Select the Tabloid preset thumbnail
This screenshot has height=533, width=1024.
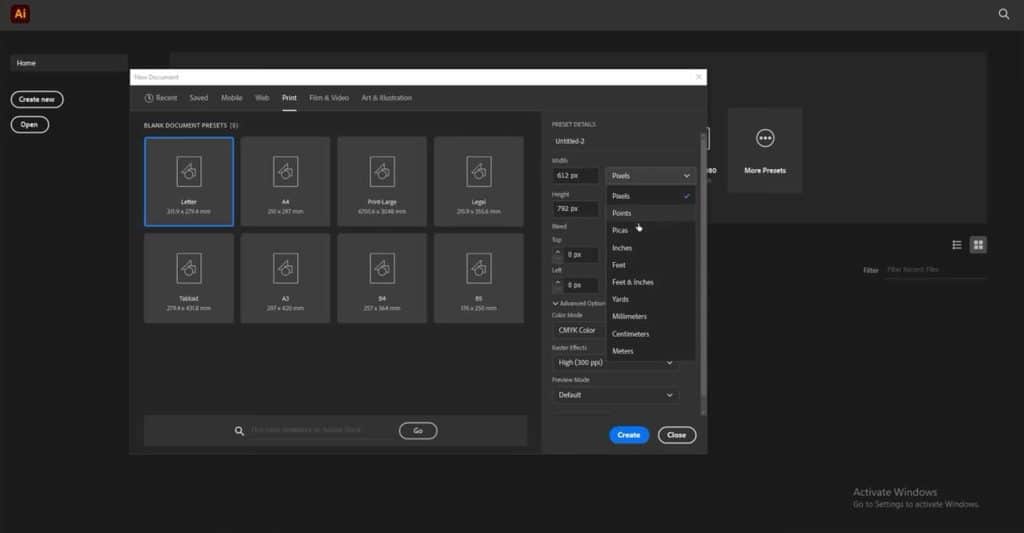click(x=189, y=278)
